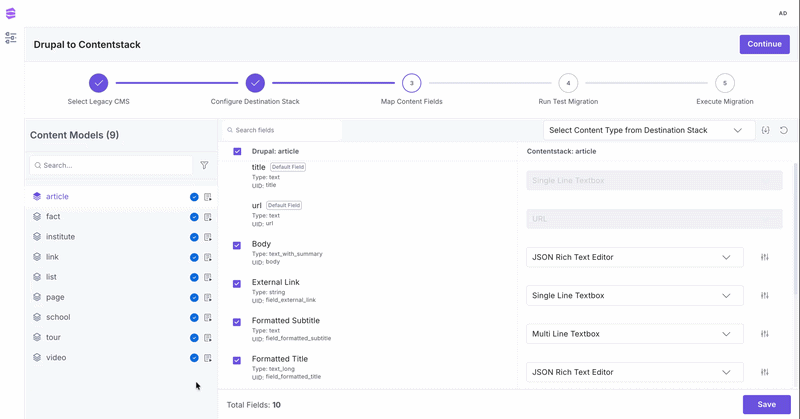Toggle the Drupal: article select-all checkbox
This screenshot has width=800, height=419.
(237, 152)
